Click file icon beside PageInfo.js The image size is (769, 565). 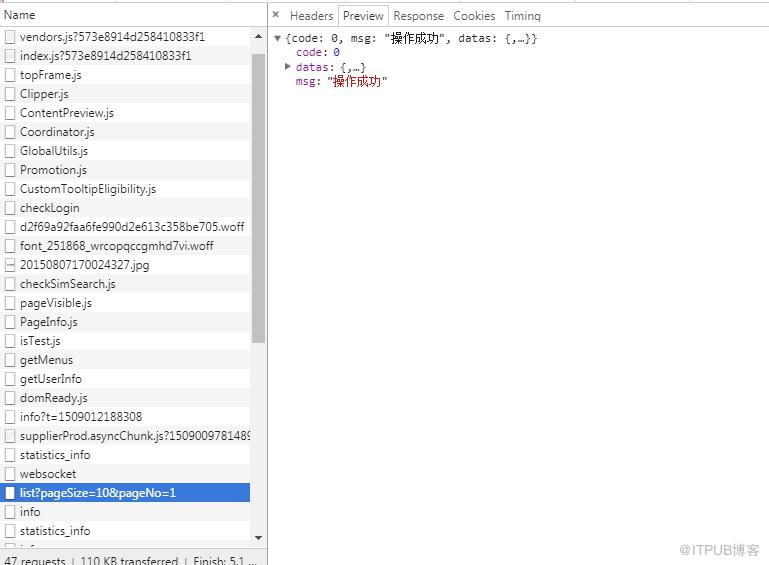pos(10,322)
